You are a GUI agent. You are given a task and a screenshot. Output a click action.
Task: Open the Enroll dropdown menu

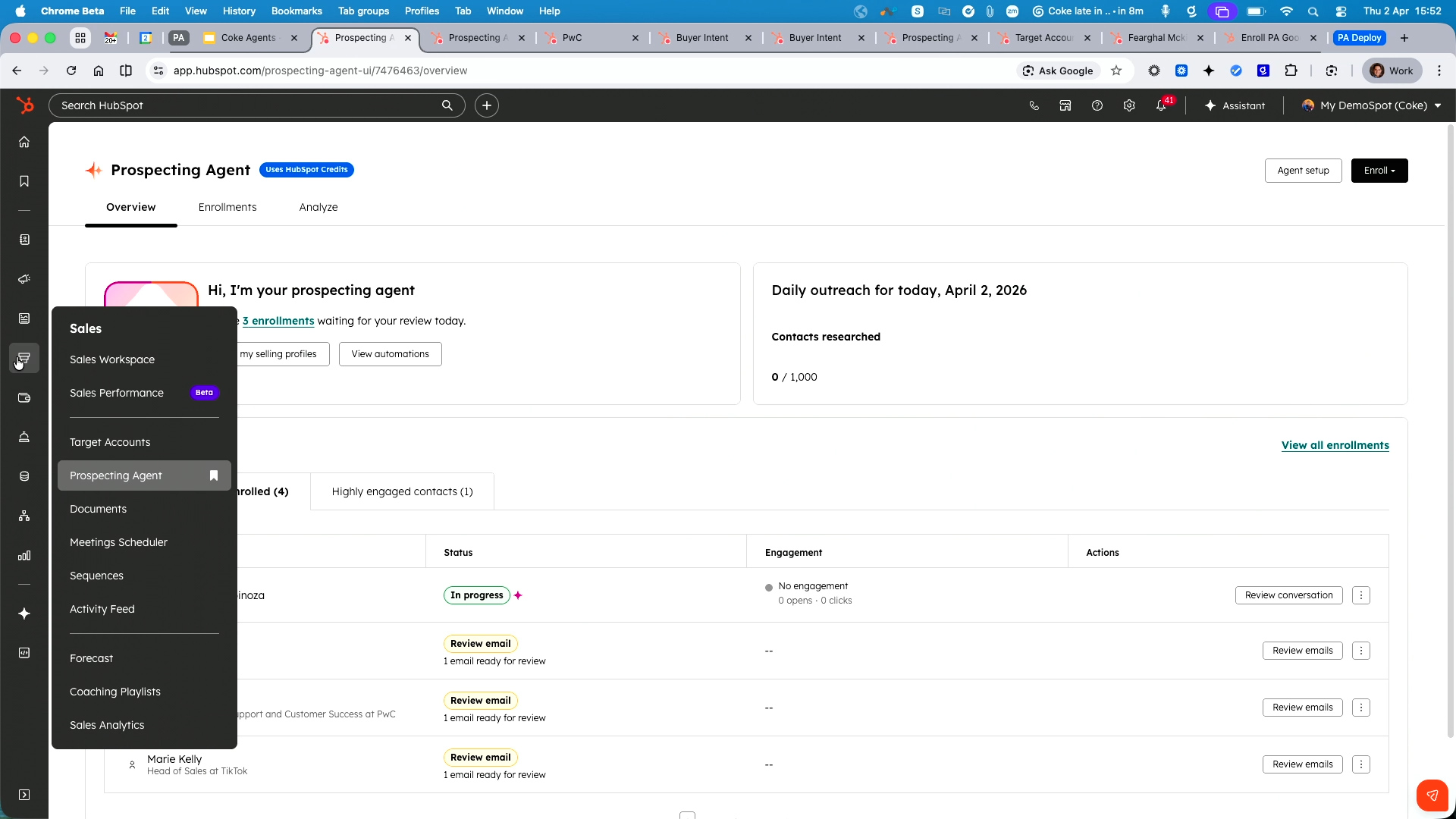click(1379, 170)
